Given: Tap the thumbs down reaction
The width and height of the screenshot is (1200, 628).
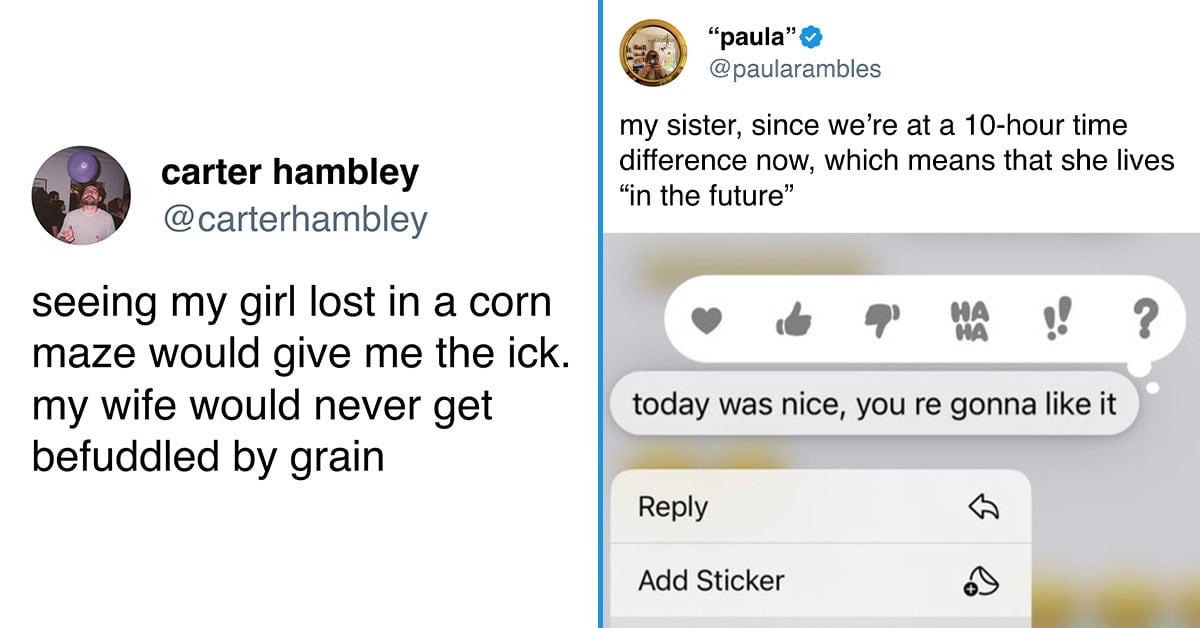Looking at the screenshot, I should pos(883,322).
